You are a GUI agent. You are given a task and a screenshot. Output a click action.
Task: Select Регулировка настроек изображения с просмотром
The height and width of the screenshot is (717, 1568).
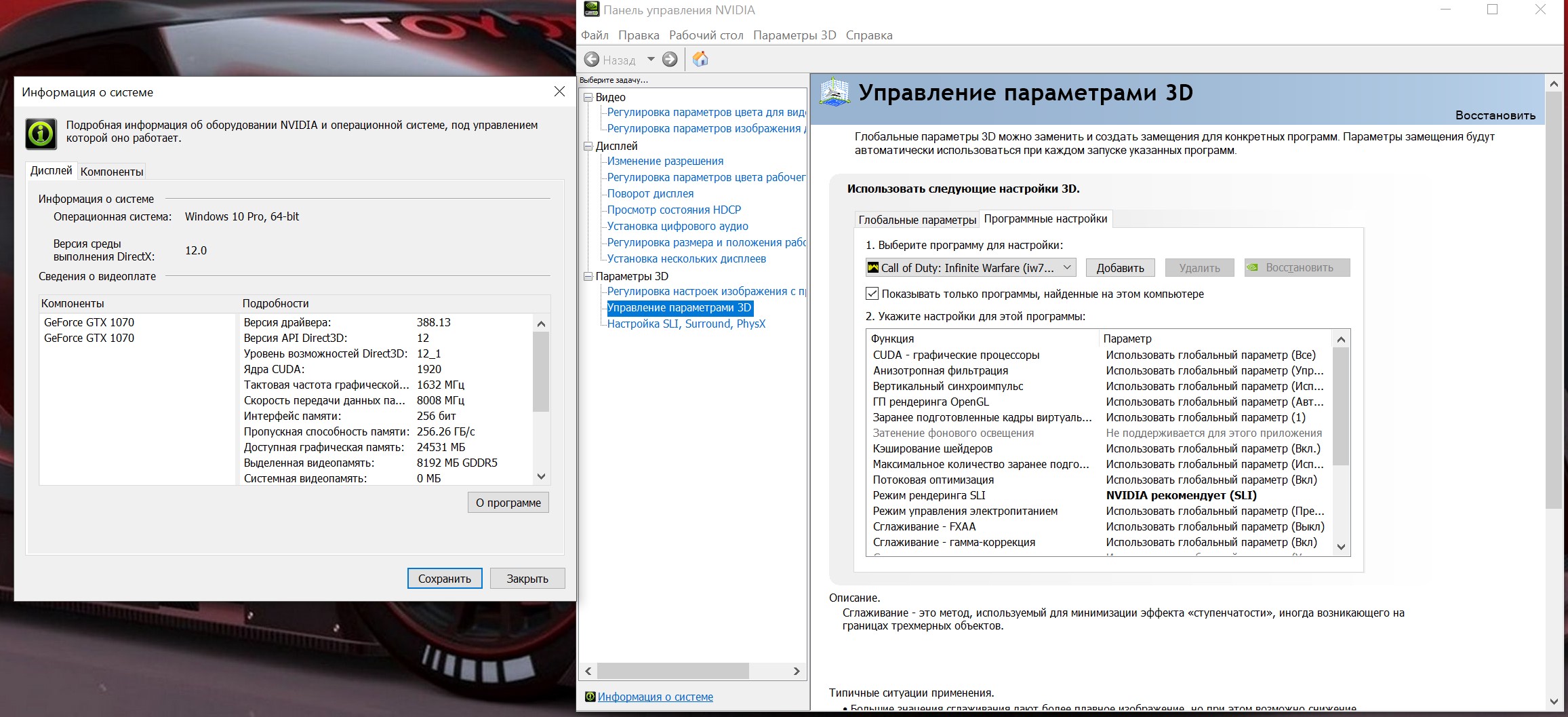pos(706,292)
